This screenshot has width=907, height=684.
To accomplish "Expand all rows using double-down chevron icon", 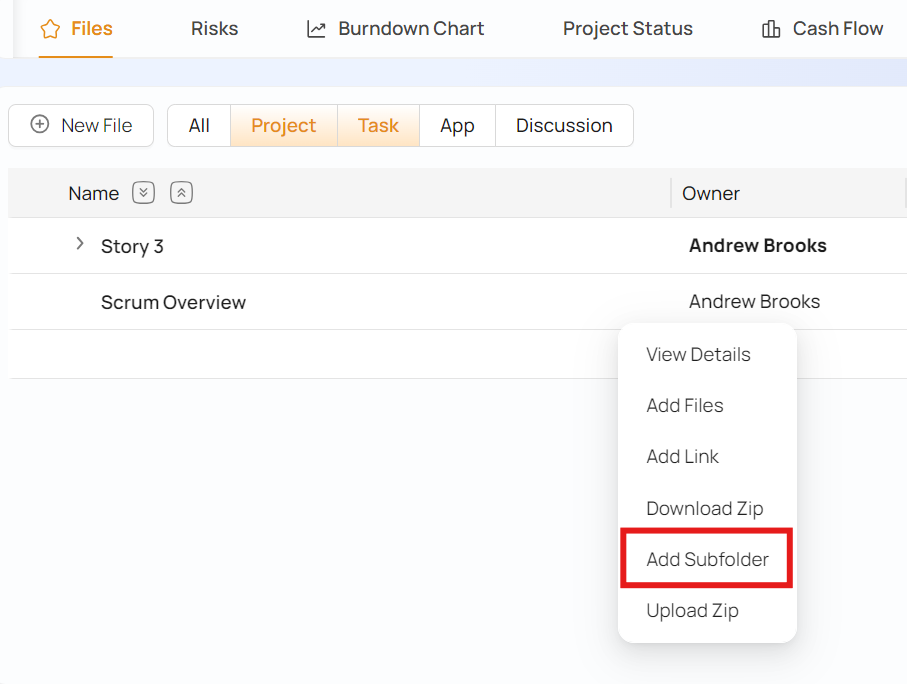I will click(x=144, y=193).
